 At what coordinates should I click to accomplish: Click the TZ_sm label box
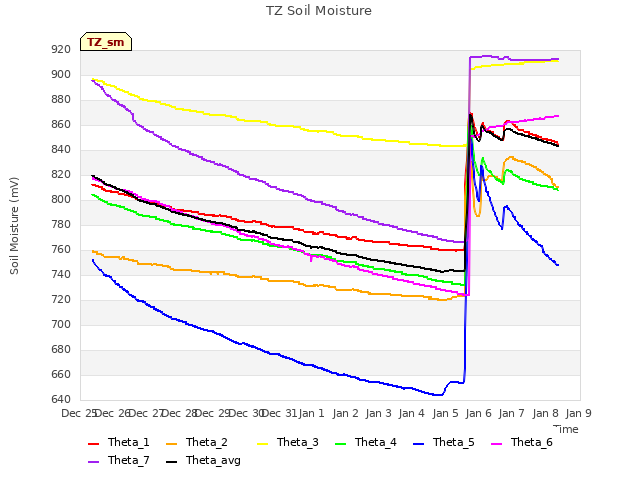(106, 42)
